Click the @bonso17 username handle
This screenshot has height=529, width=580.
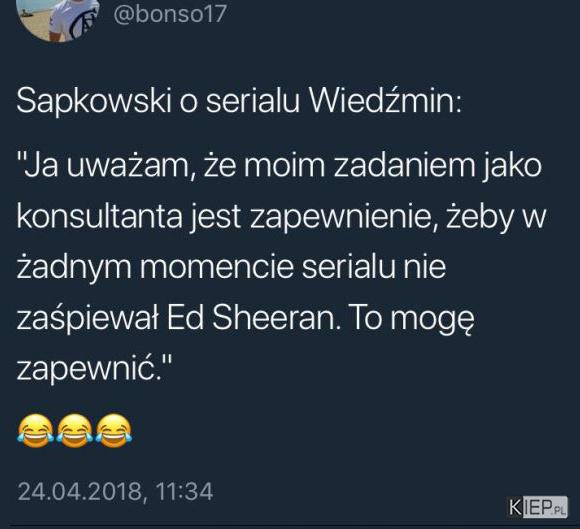pos(170,14)
